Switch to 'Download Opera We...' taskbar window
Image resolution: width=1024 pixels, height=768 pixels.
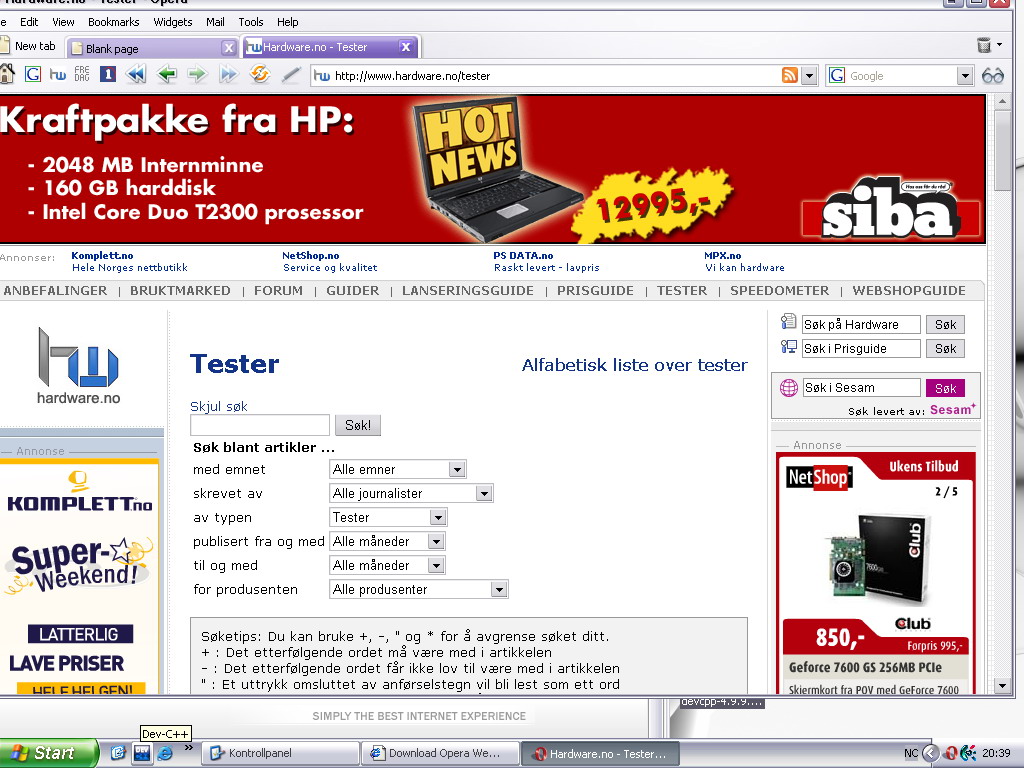coord(441,753)
